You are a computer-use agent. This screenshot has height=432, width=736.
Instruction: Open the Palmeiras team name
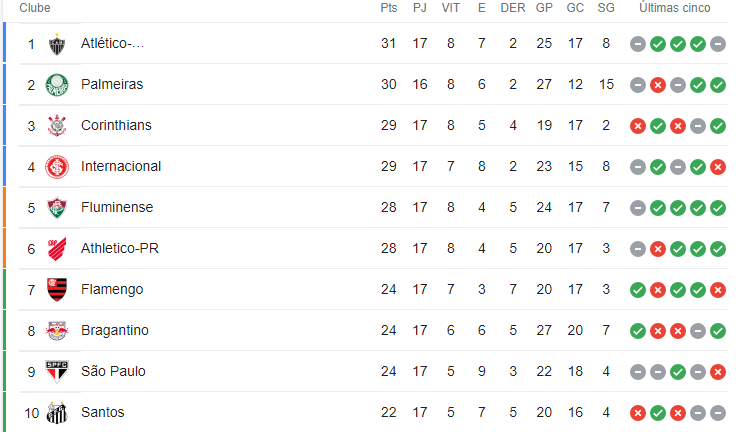click(x=112, y=85)
